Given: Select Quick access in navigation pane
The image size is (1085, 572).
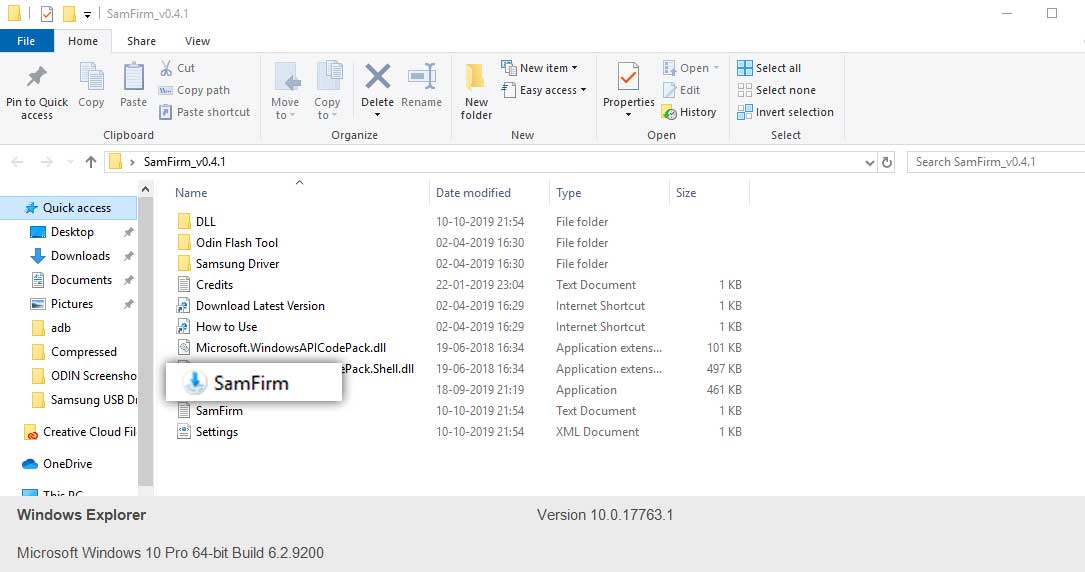Looking at the screenshot, I should [x=69, y=207].
